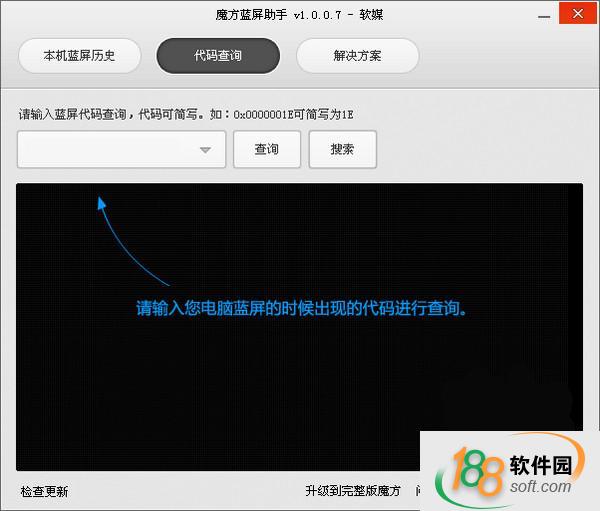Click the empty black results area
This screenshot has width=600, height=511.
coord(300,400)
